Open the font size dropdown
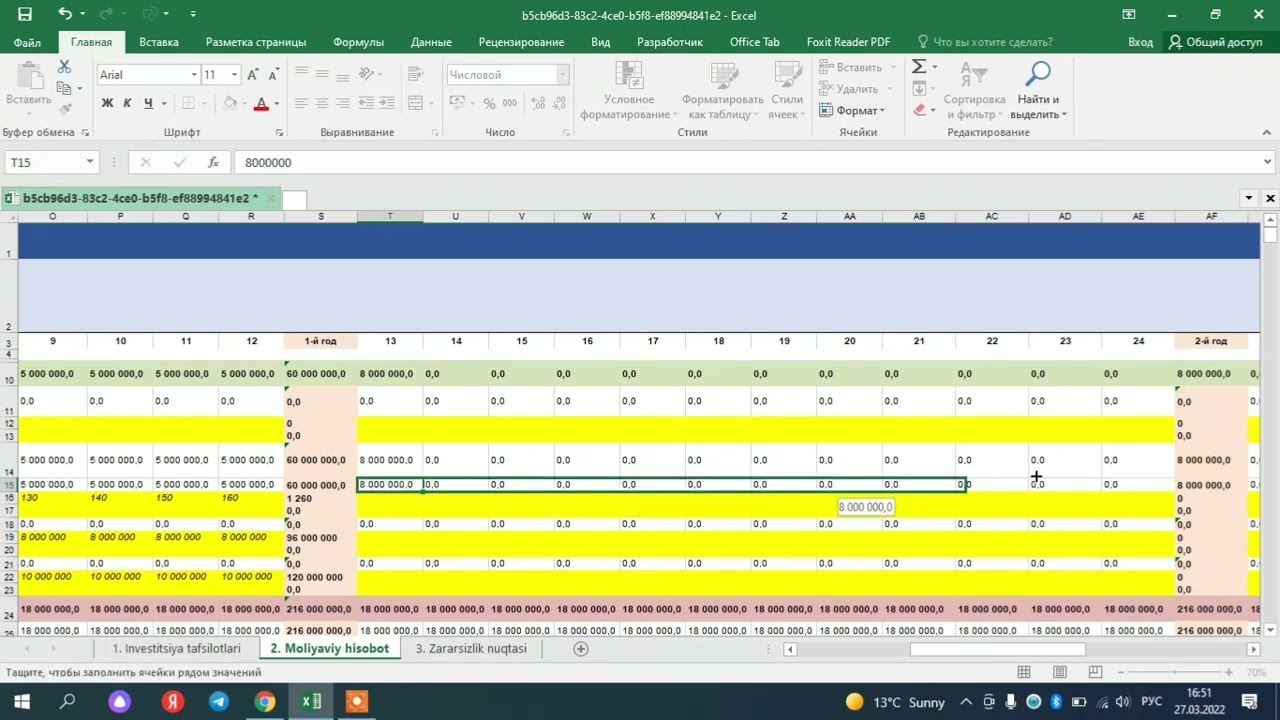Screen dimensions: 1280x720 [234, 75]
